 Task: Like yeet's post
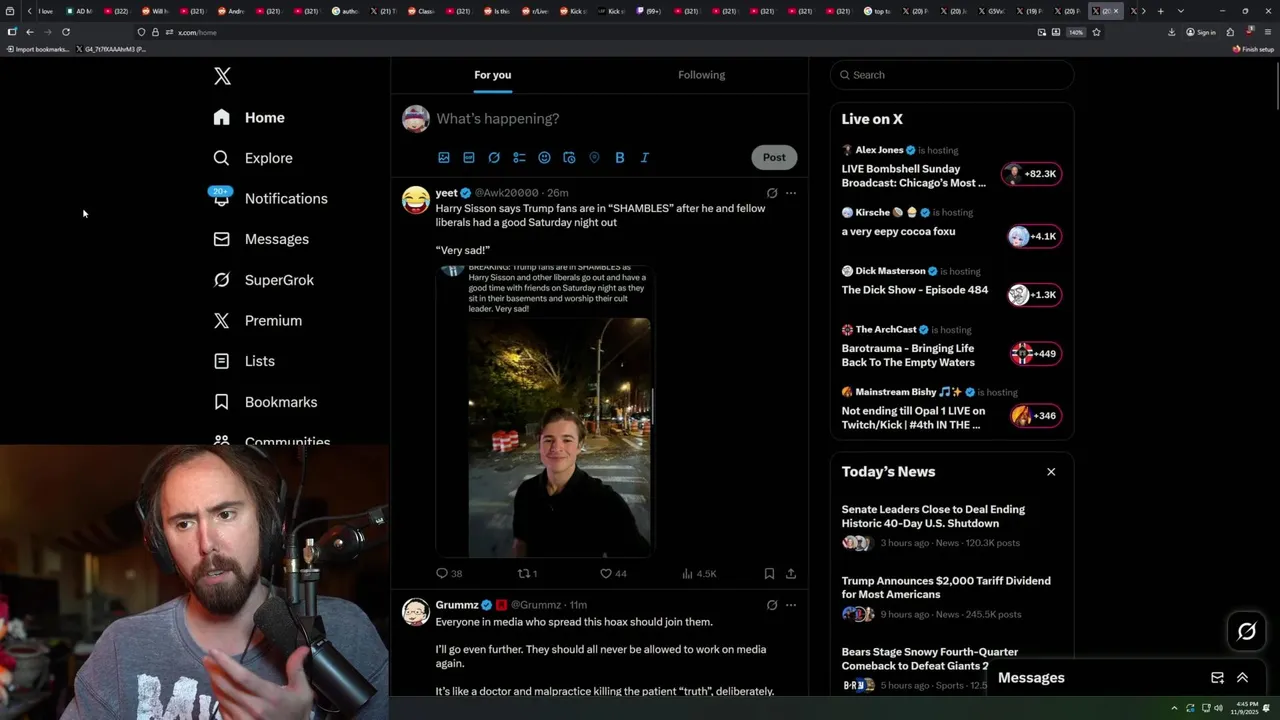click(x=613, y=573)
